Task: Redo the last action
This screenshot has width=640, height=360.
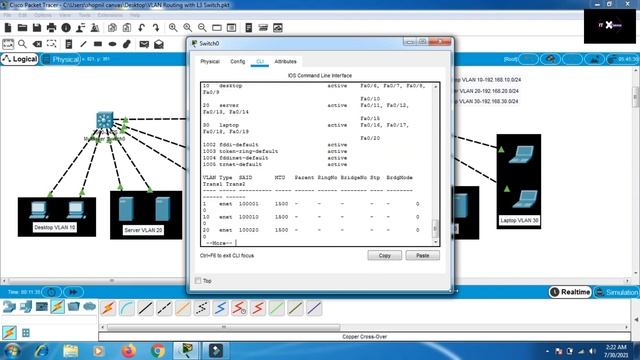Action: pos(156,28)
